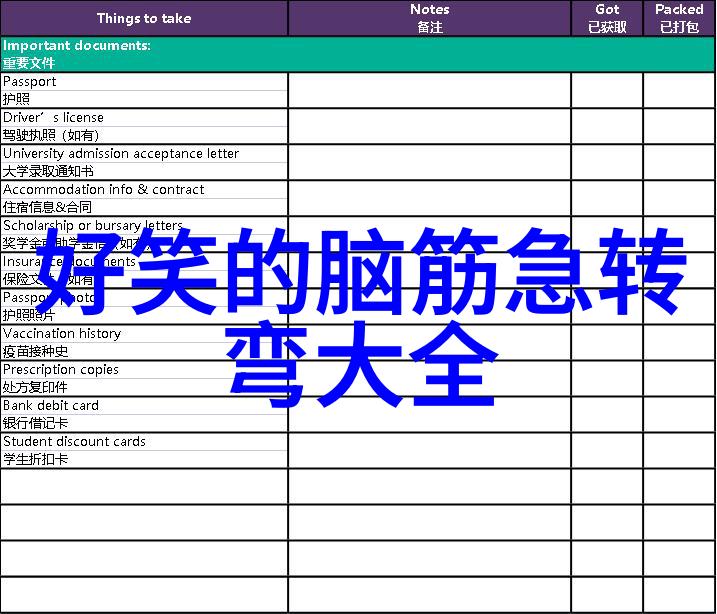717x614 pixels.
Task: Click the "Prescription copies" item label
Action: click(x=61, y=370)
